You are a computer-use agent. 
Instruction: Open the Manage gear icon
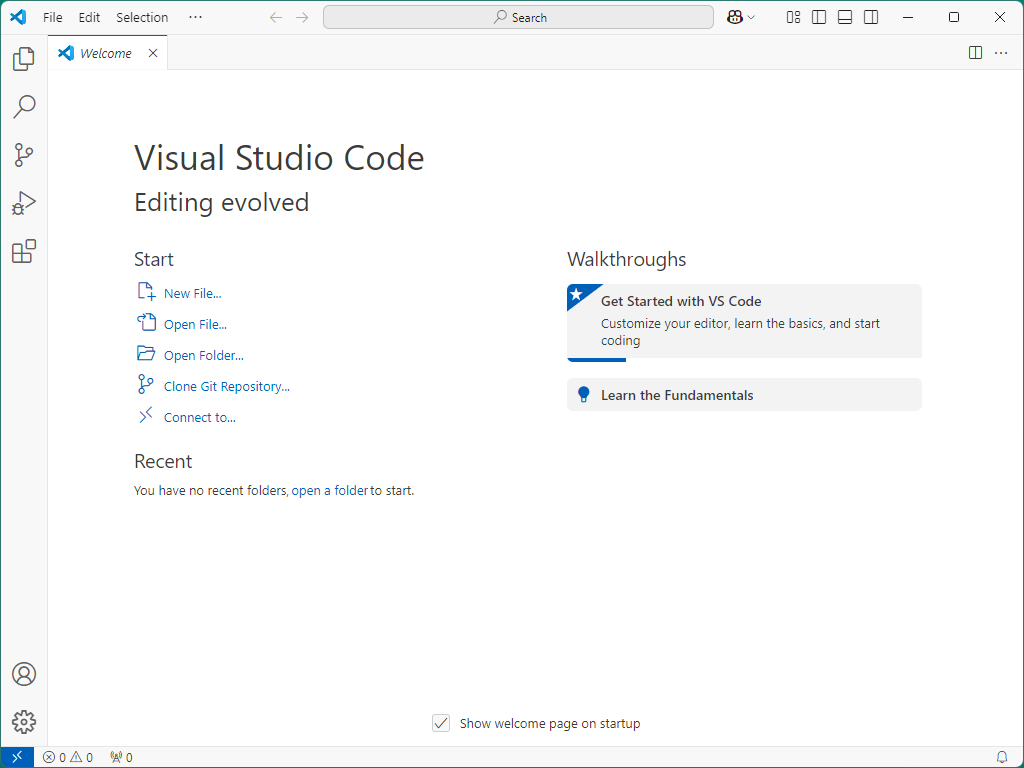pos(24,722)
